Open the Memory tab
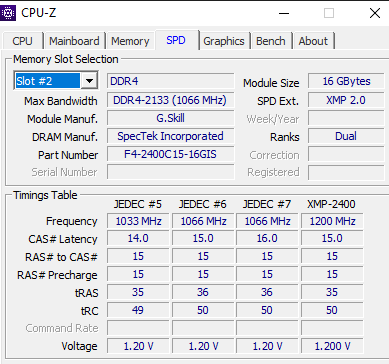This screenshot has width=389, height=364. (130, 41)
